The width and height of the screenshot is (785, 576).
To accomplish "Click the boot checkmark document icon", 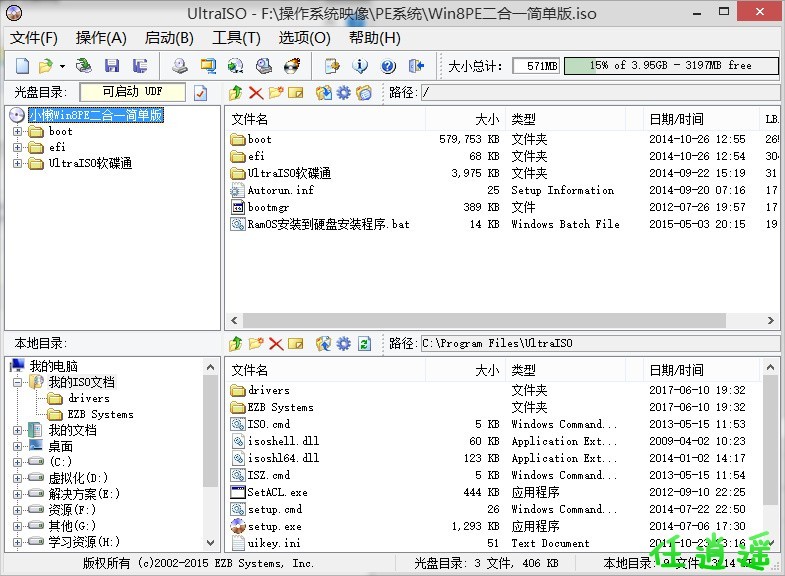I will pos(201,93).
